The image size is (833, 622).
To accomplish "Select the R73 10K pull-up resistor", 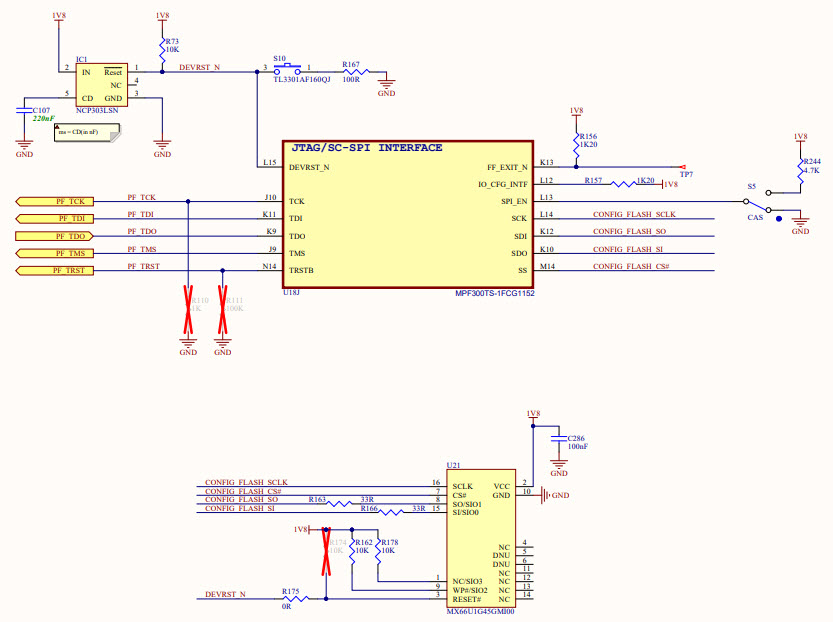I will point(160,47).
